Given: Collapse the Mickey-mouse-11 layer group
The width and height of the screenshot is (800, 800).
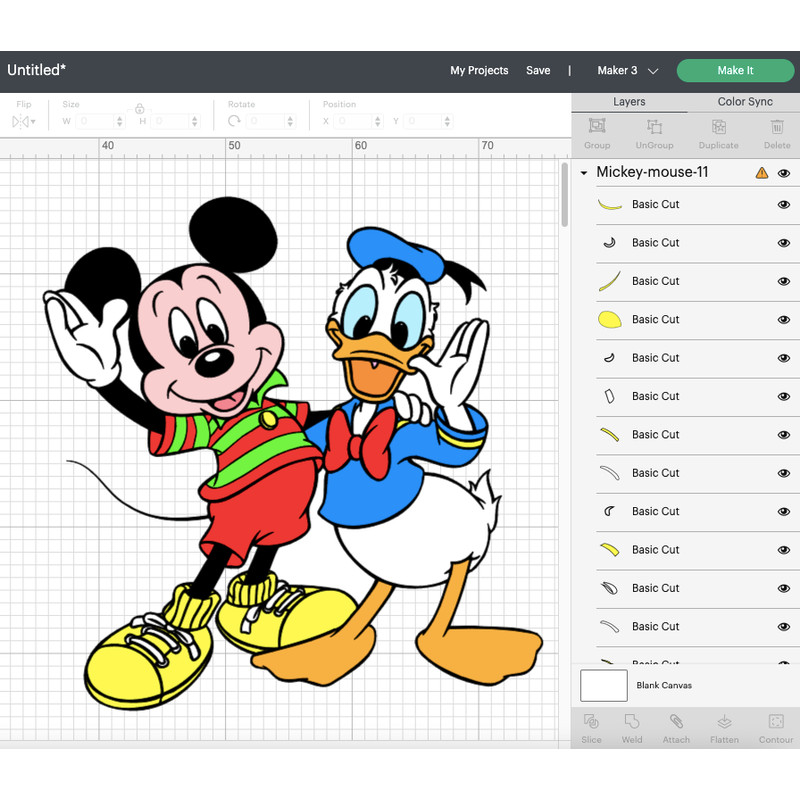Looking at the screenshot, I should 583,172.
